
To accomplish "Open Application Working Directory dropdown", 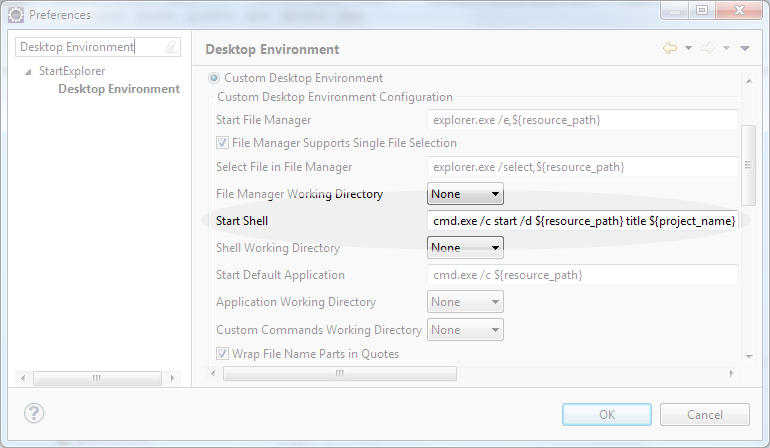I will (465, 302).
